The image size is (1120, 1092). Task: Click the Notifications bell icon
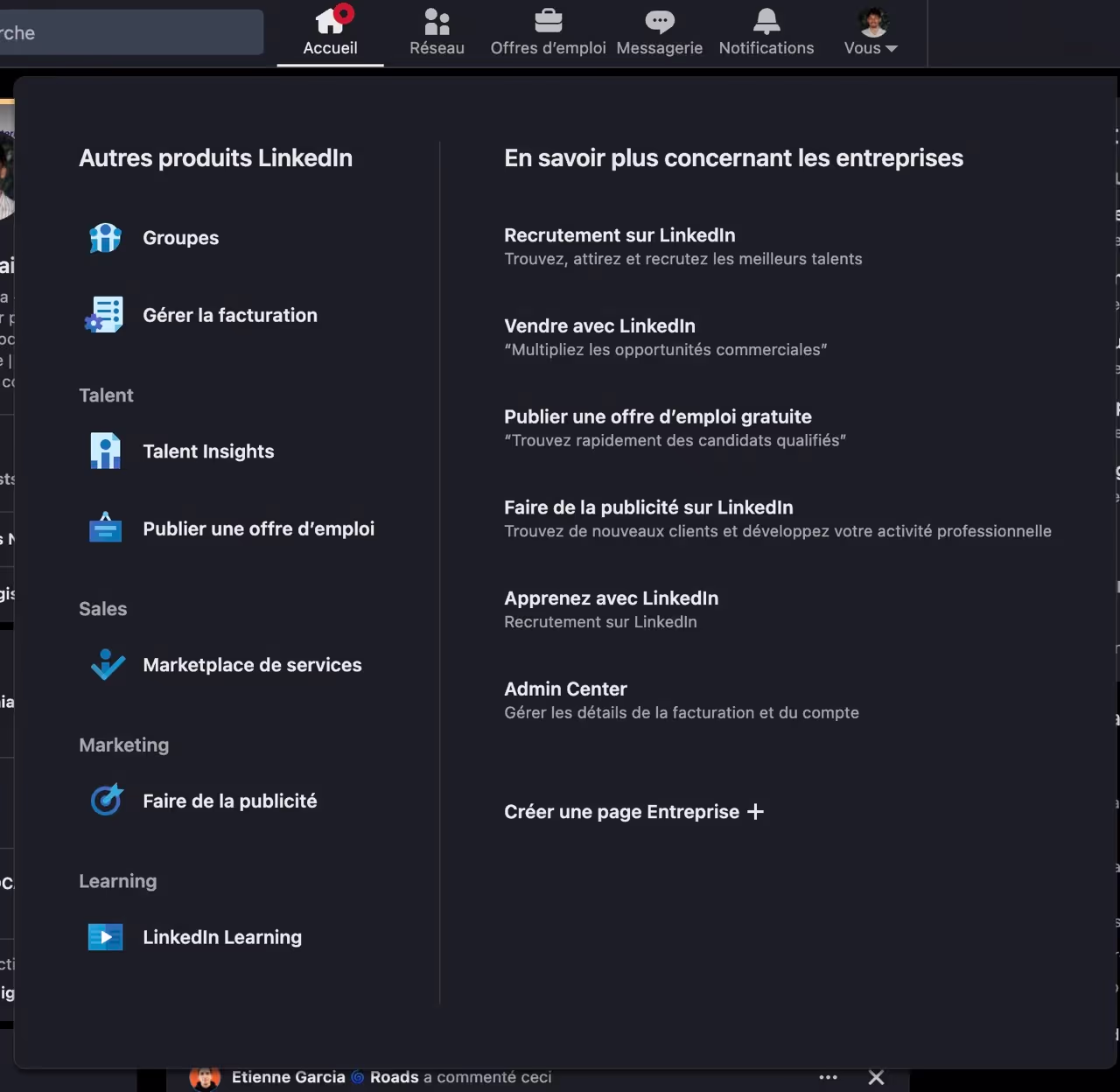coord(766,20)
